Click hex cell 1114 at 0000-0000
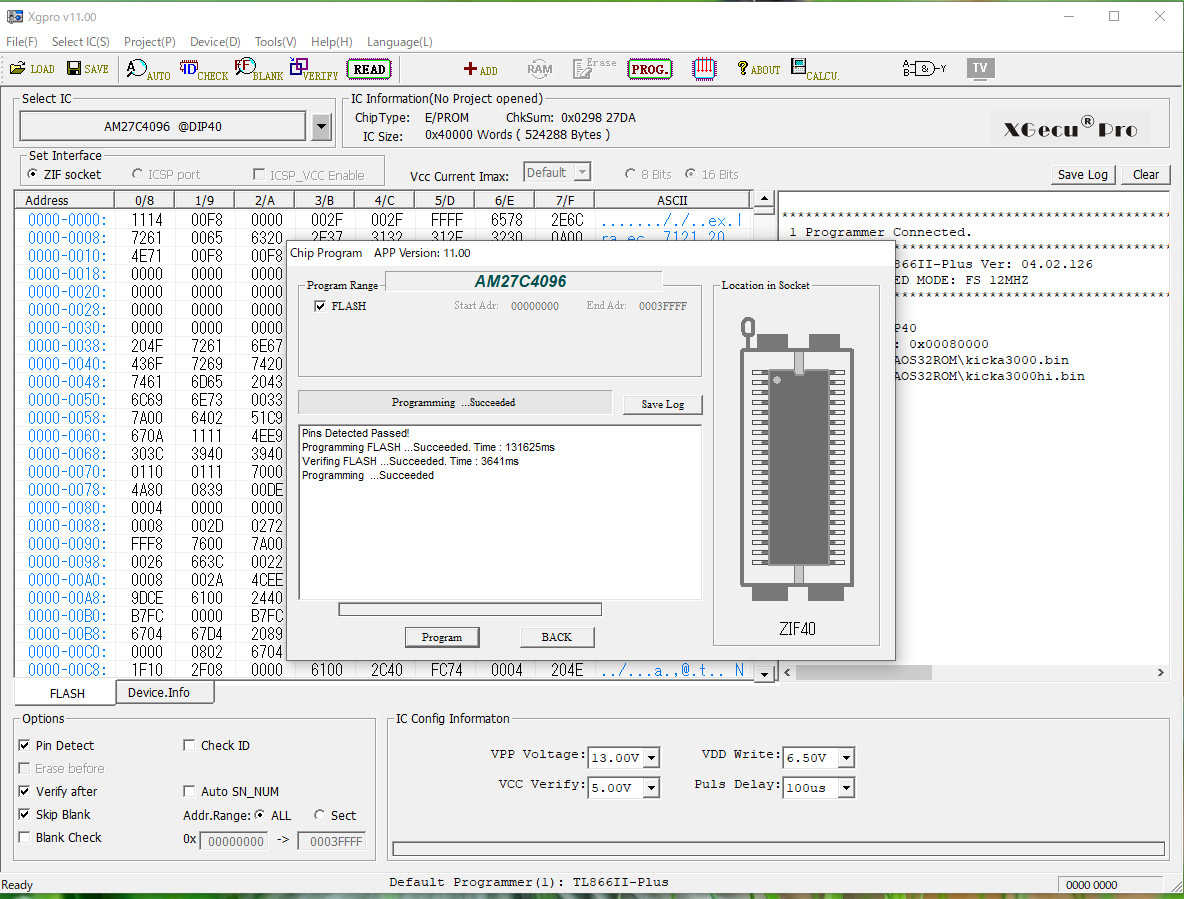 (146, 220)
